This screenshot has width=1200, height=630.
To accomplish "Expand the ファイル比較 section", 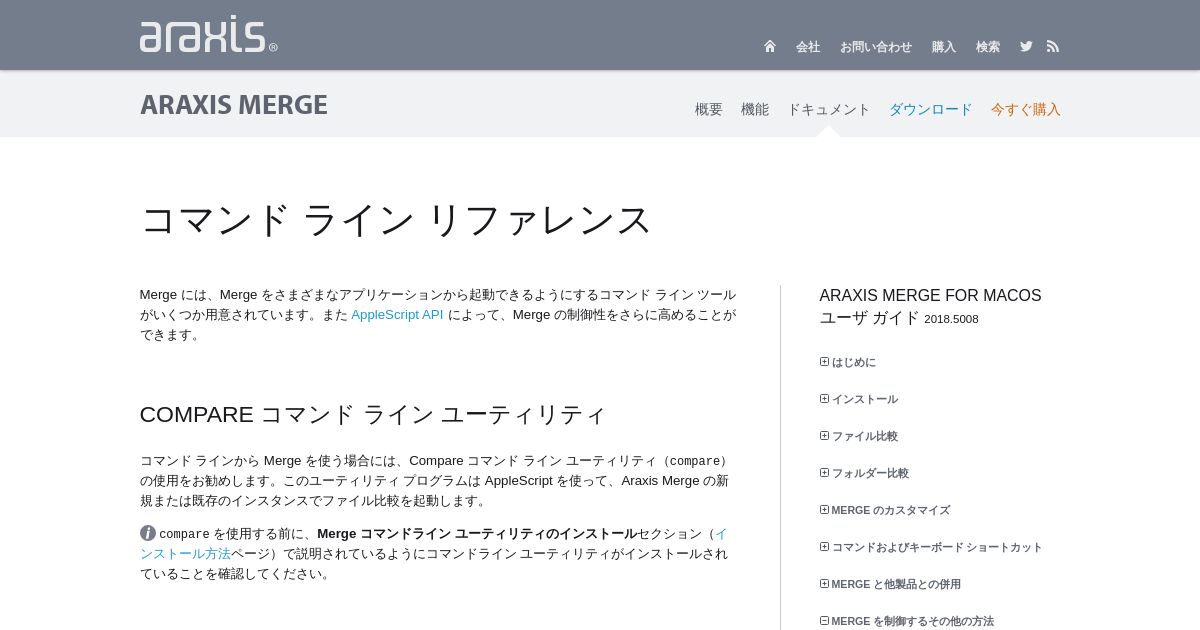I will point(859,436).
